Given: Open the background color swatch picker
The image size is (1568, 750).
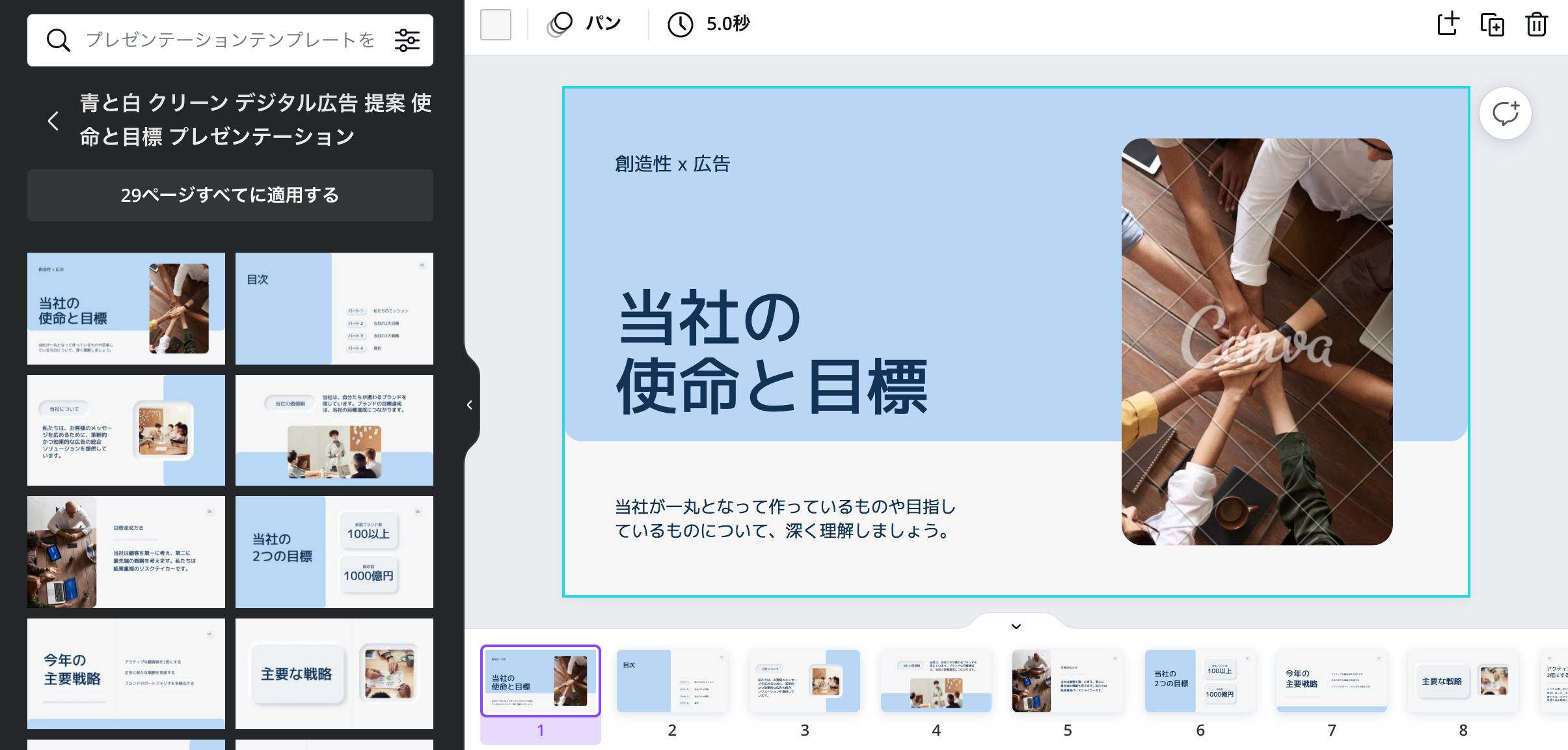Looking at the screenshot, I should (x=496, y=24).
